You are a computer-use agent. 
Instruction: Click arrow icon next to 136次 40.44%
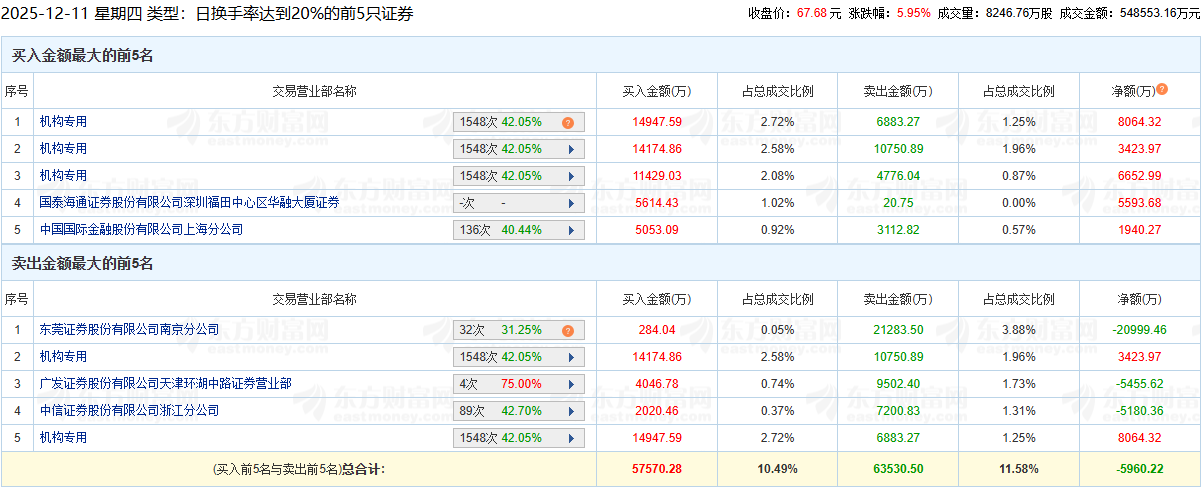571,230
